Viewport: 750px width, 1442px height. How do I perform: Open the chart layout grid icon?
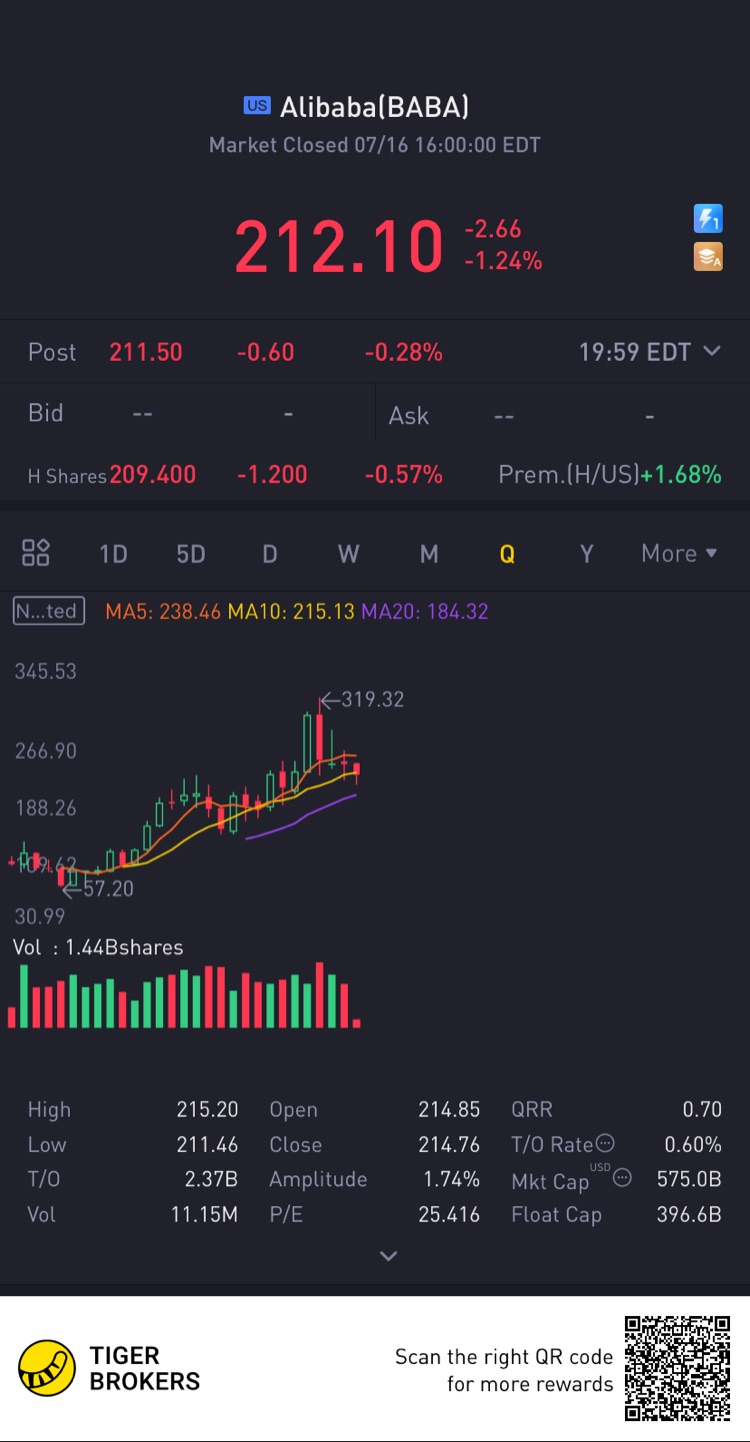click(36, 553)
